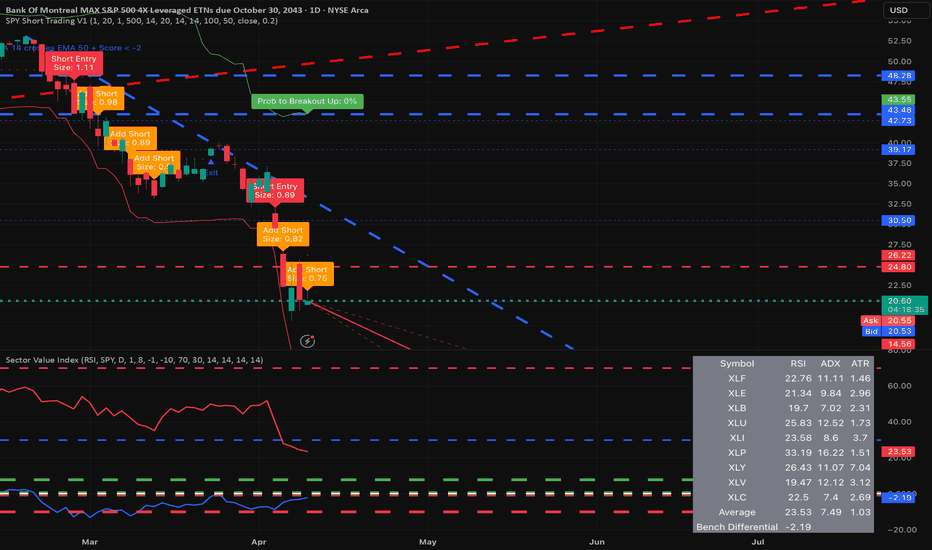932x550 pixels.
Task: Click the RSI column header in table
Action: click(x=798, y=363)
